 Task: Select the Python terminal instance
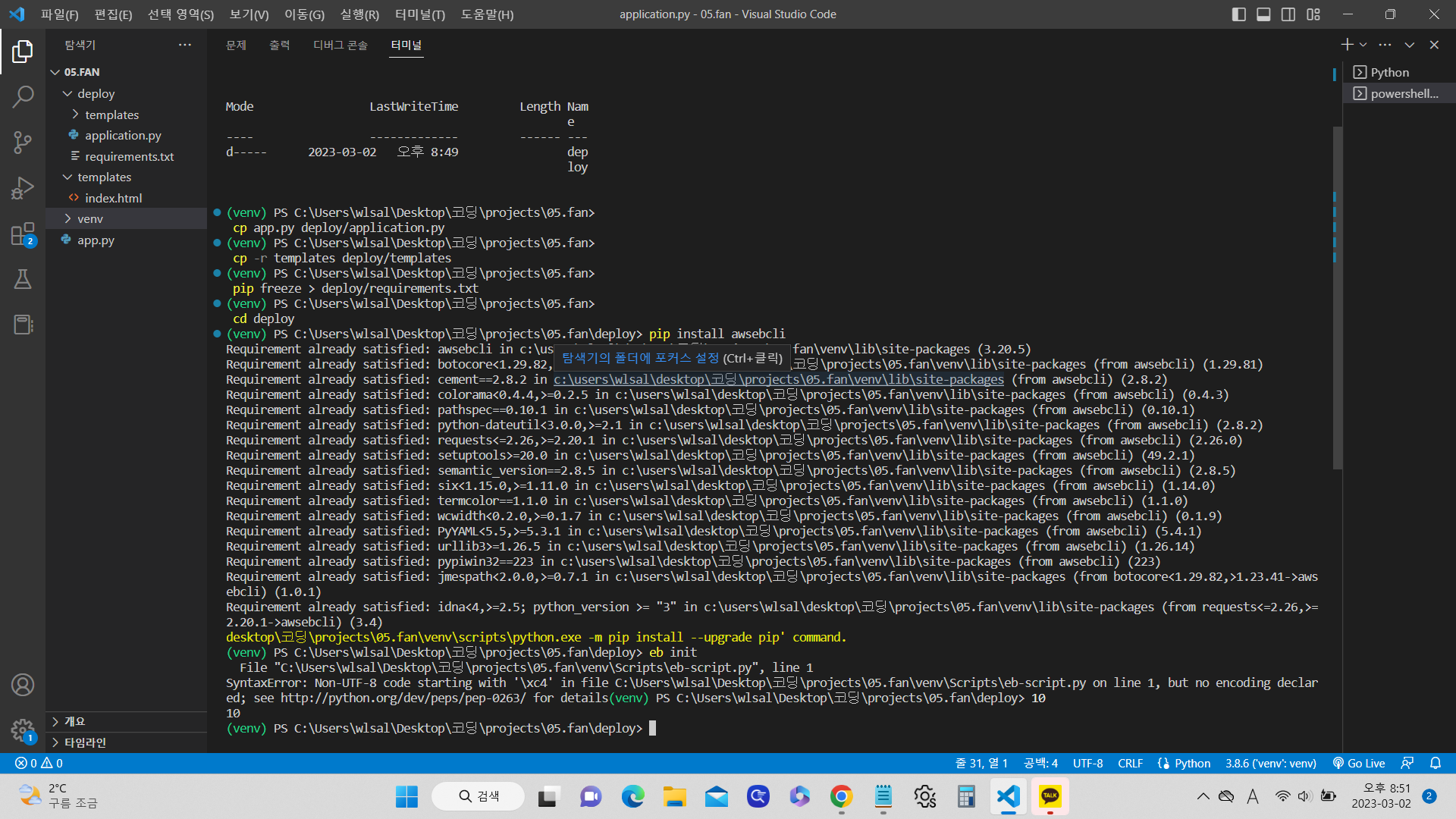tap(1399, 72)
